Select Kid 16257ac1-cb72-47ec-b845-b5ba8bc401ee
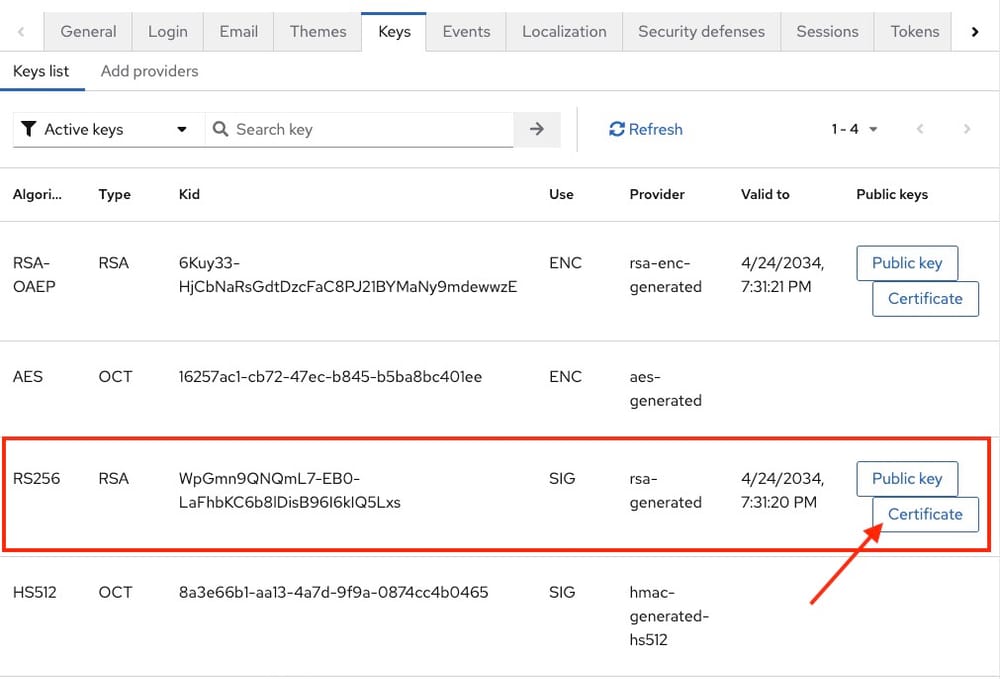 [x=330, y=377]
